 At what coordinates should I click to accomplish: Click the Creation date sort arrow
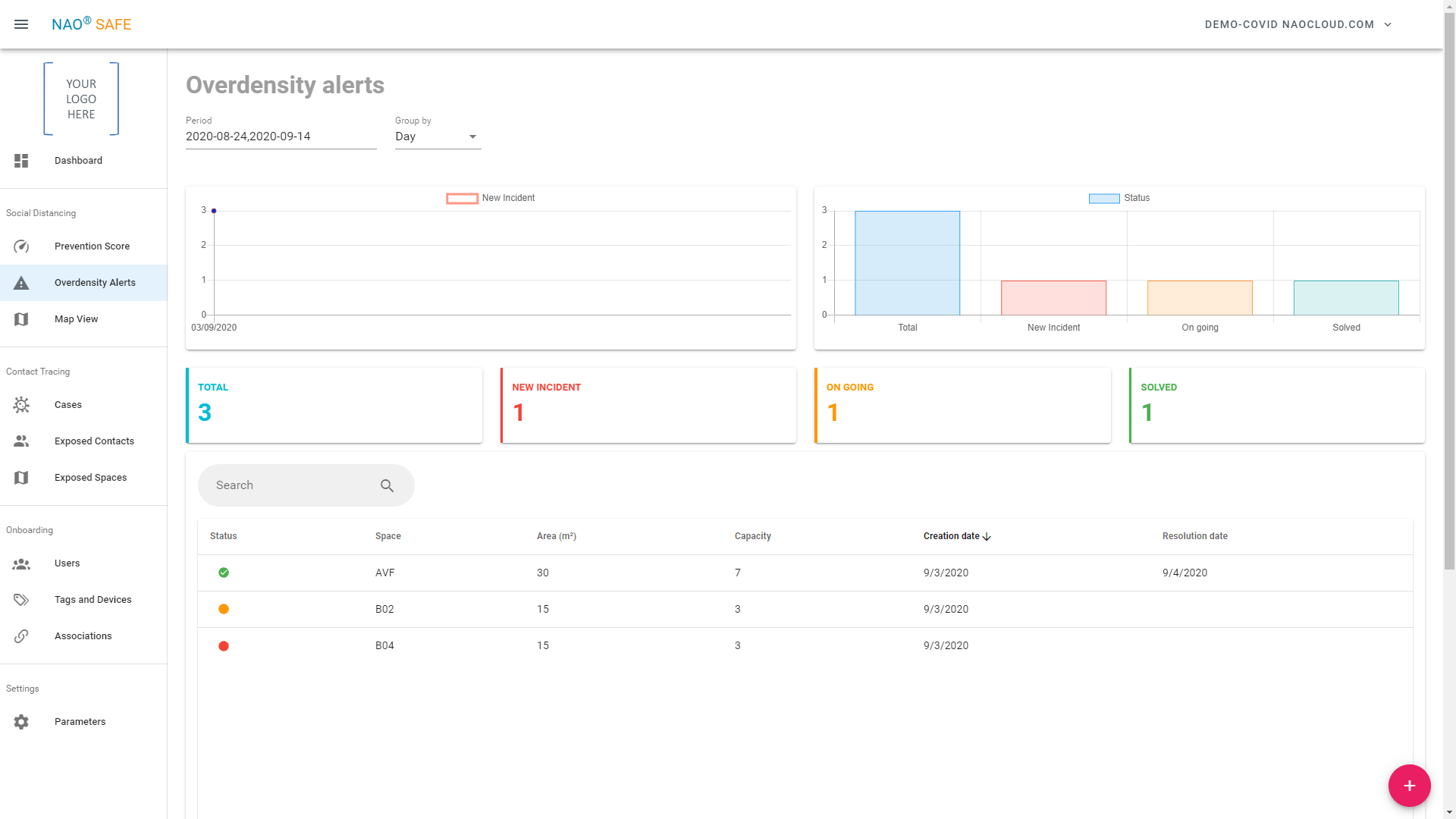tap(987, 537)
